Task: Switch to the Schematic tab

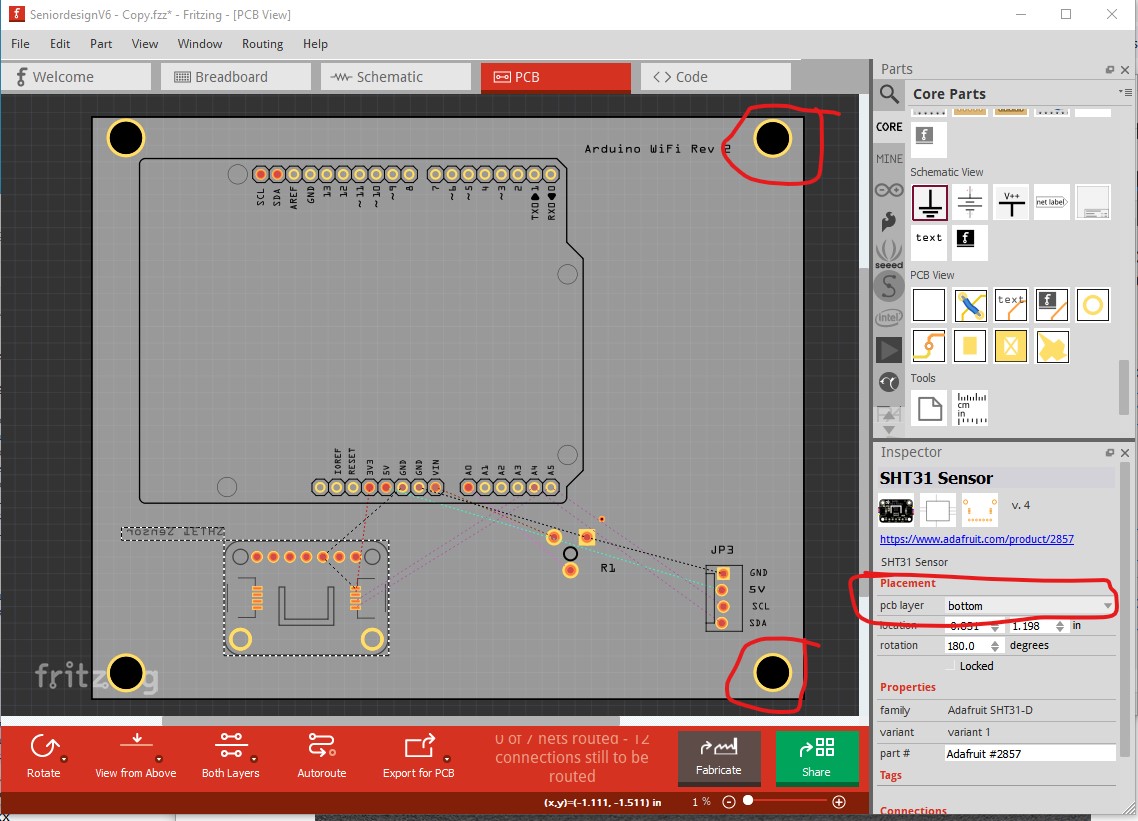Action: tap(396, 77)
